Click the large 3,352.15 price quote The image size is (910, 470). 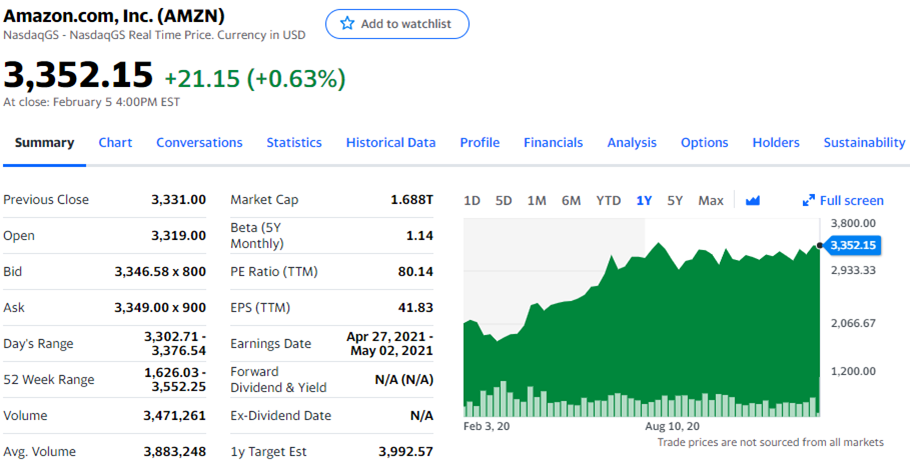78,75
